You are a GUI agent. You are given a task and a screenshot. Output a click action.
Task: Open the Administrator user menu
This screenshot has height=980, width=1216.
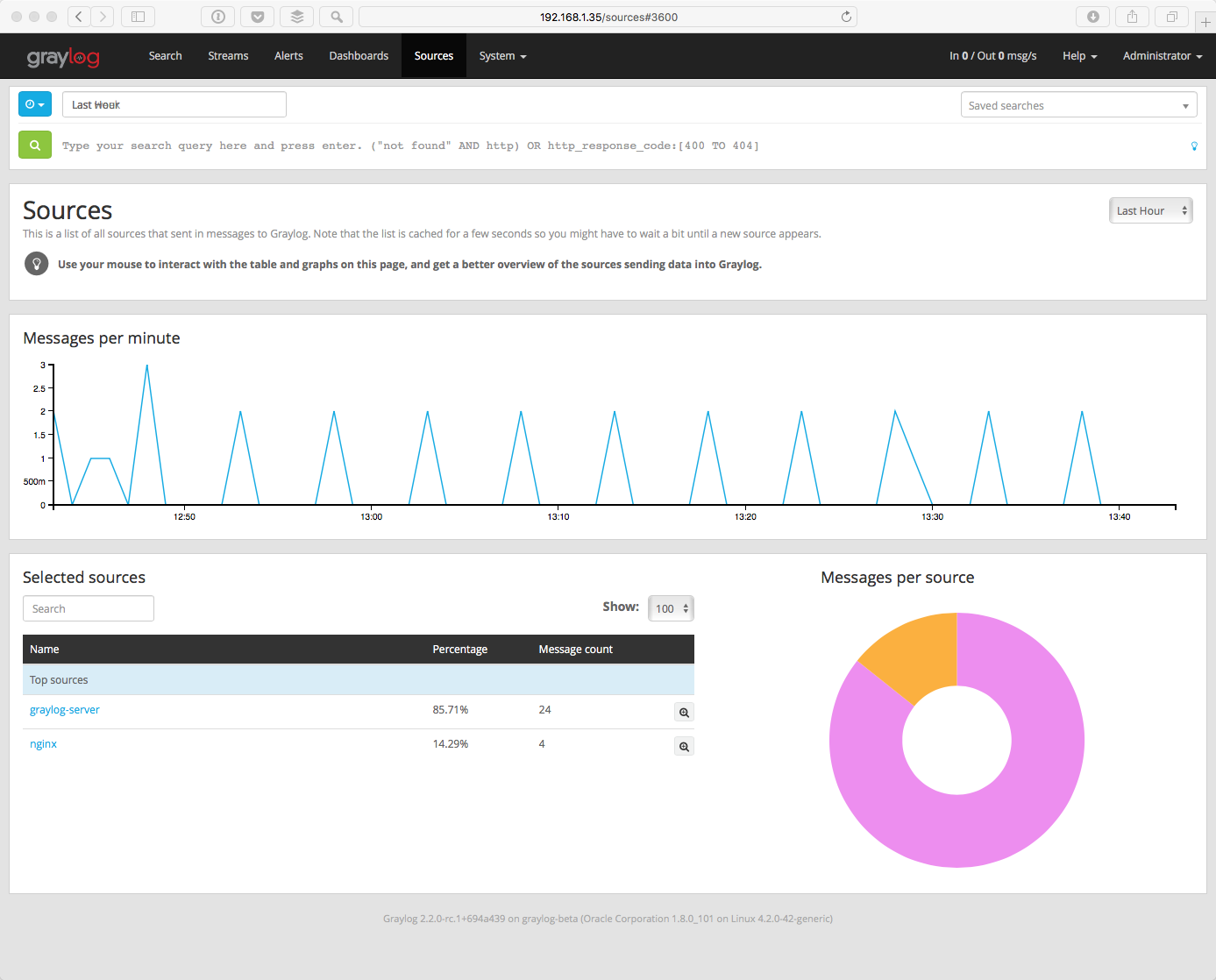(x=1163, y=56)
